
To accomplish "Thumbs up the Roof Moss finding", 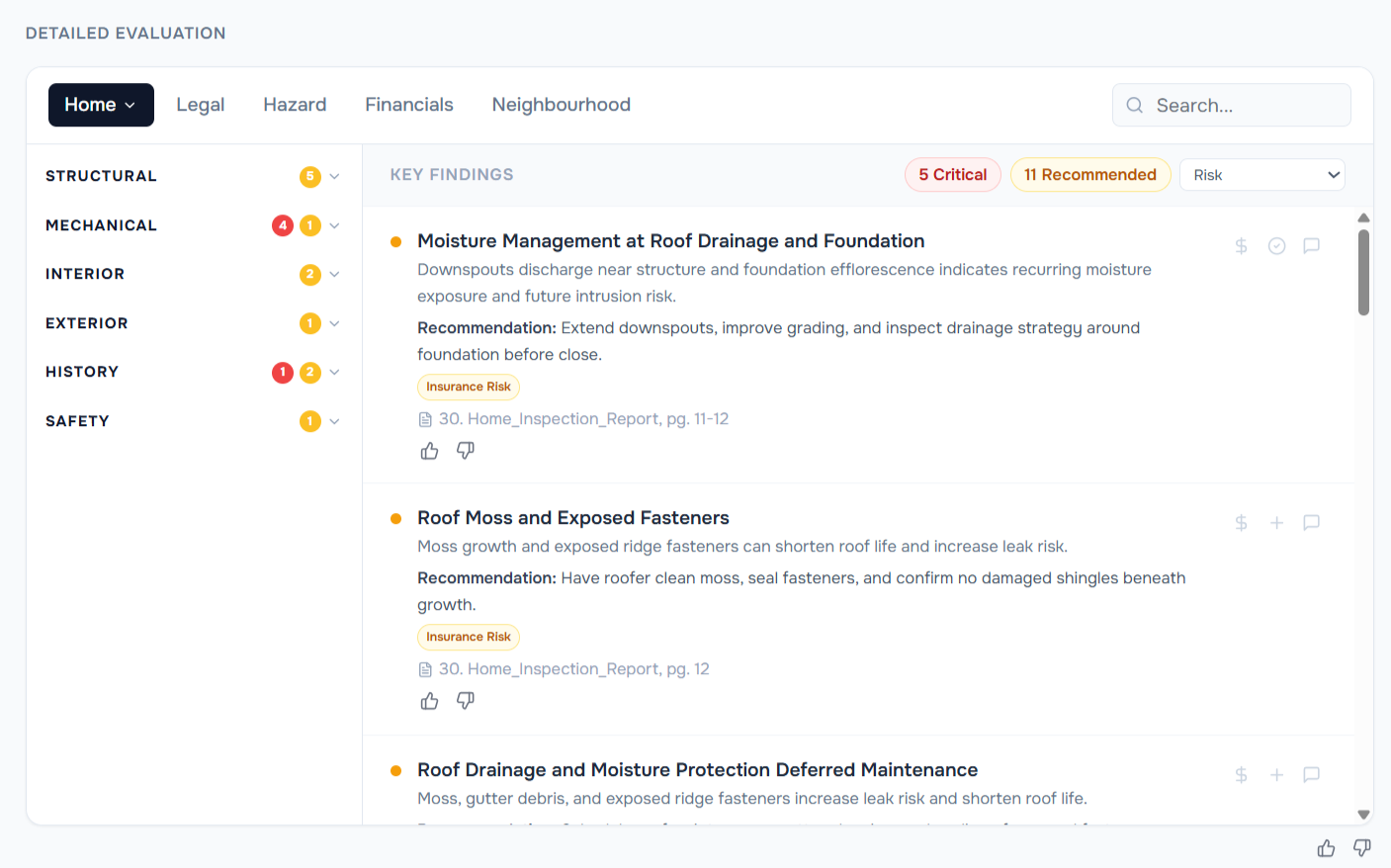I will (429, 701).
